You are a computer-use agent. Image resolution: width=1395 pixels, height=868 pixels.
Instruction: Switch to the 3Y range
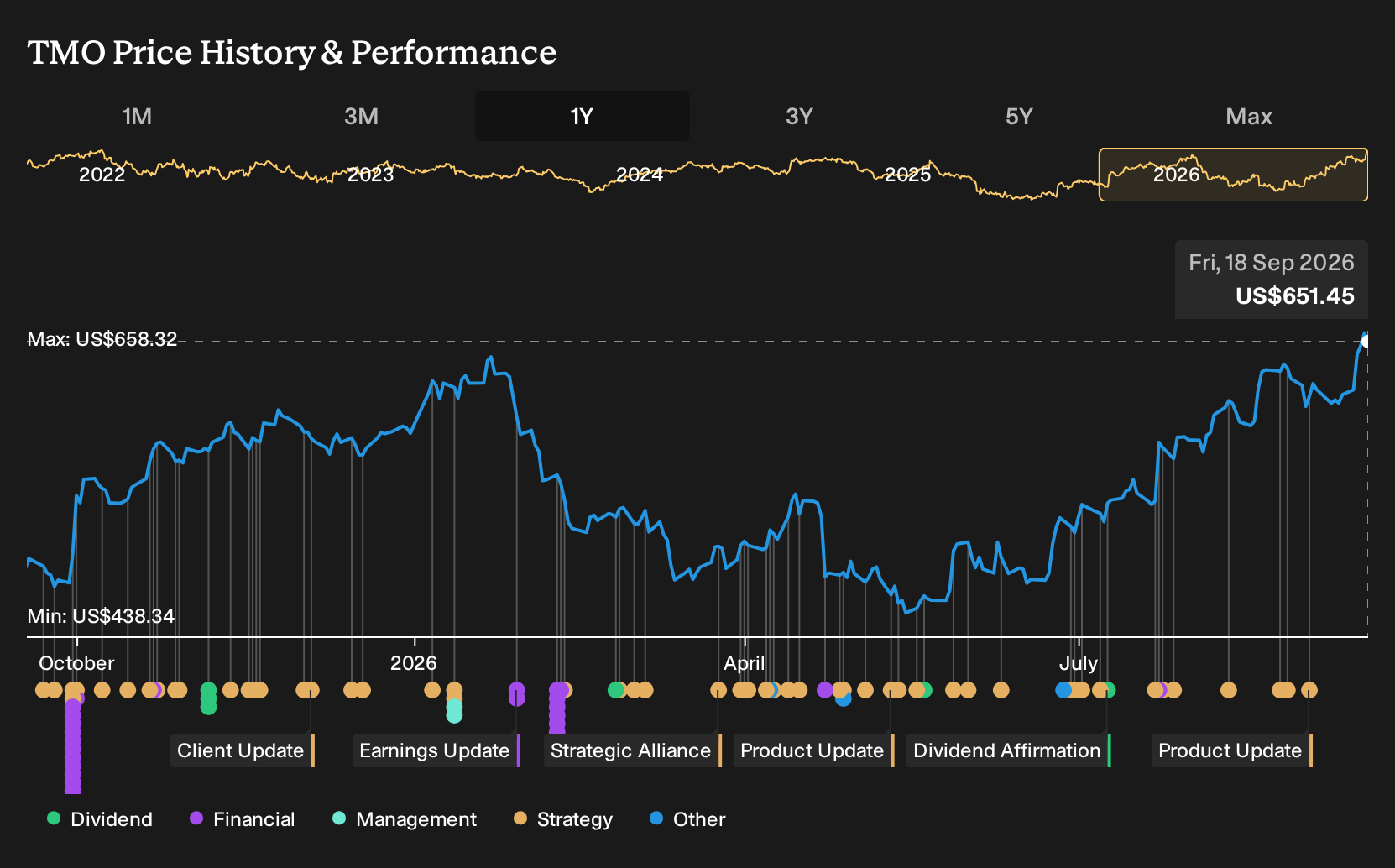point(799,116)
